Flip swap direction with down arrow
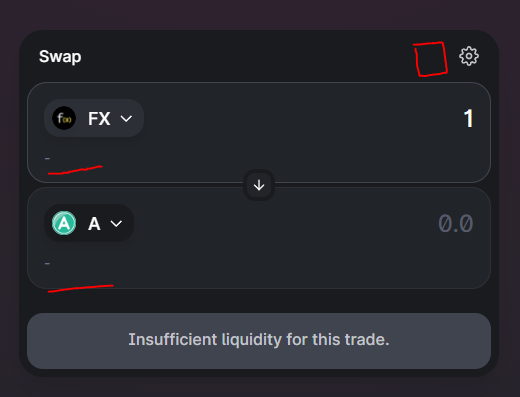The height and width of the screenshot is (397, 520). (x=259, y=185)
